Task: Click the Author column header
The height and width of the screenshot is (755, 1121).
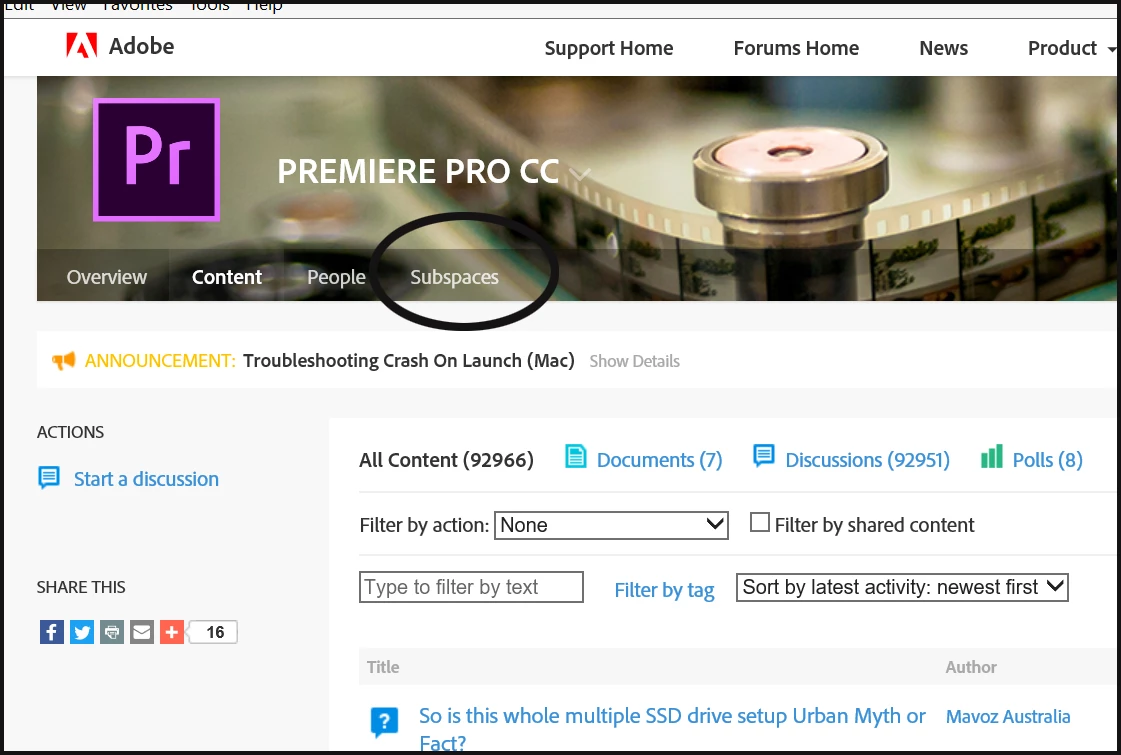Action: pyautogui.click(x=971, y=666)
